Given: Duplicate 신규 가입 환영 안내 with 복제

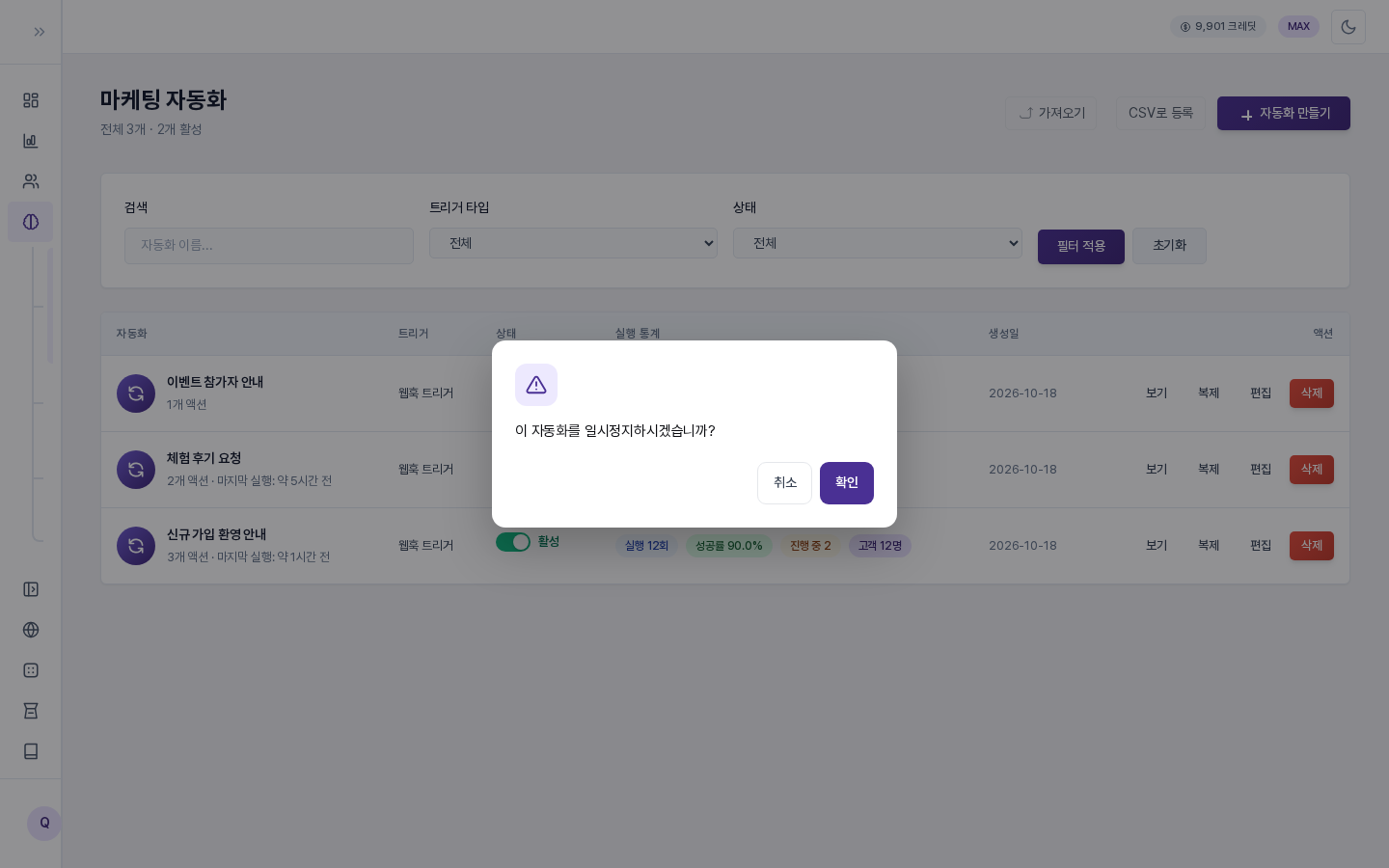Looking at the screenshot, I should [x=1209, y=546].
